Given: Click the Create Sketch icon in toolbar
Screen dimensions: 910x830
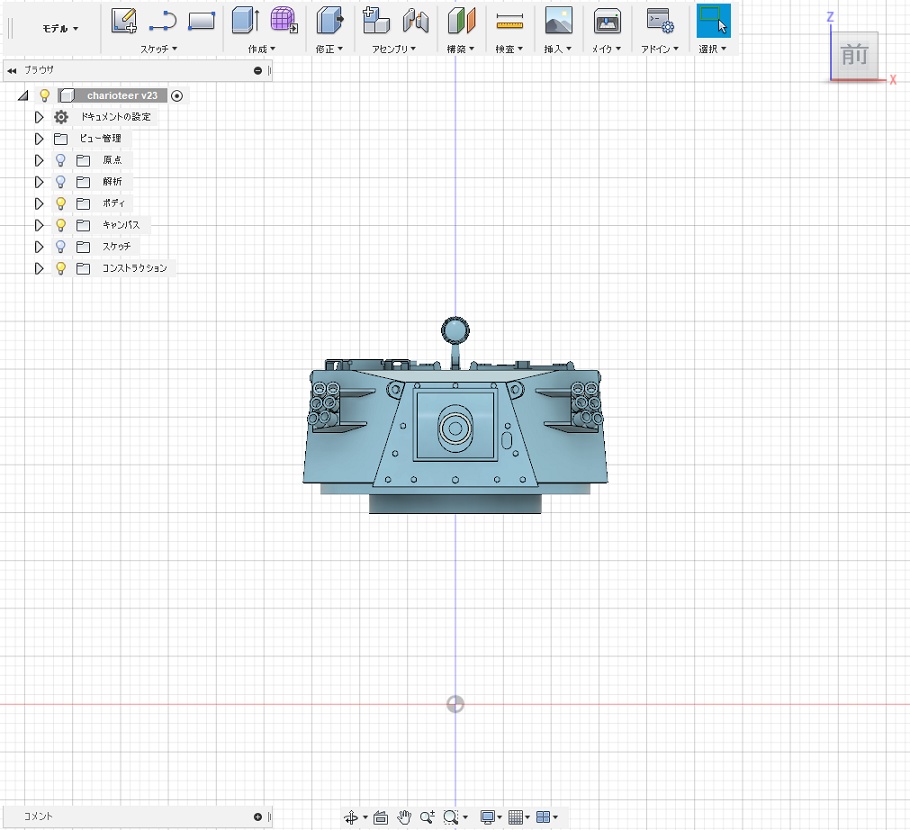Looking at the screenshot, I should click(124, 20).
